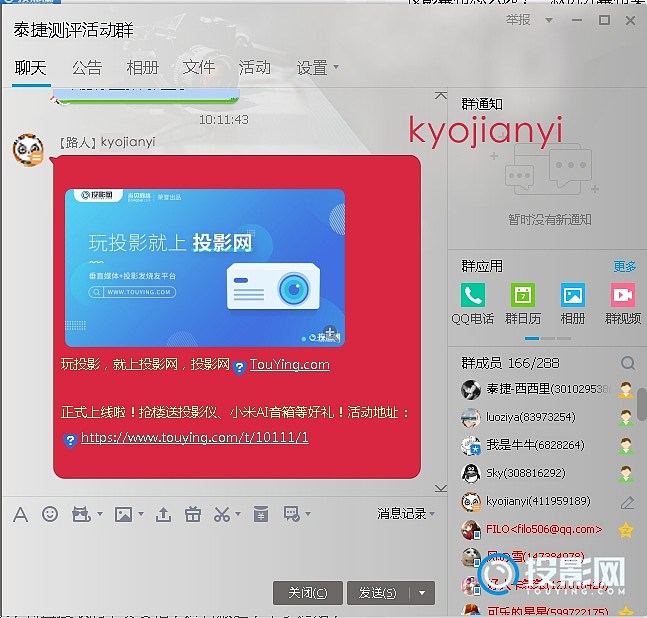Click the edit pencil beside kyojianyi member
647x618 pixels.
click(x=627, y=502)
